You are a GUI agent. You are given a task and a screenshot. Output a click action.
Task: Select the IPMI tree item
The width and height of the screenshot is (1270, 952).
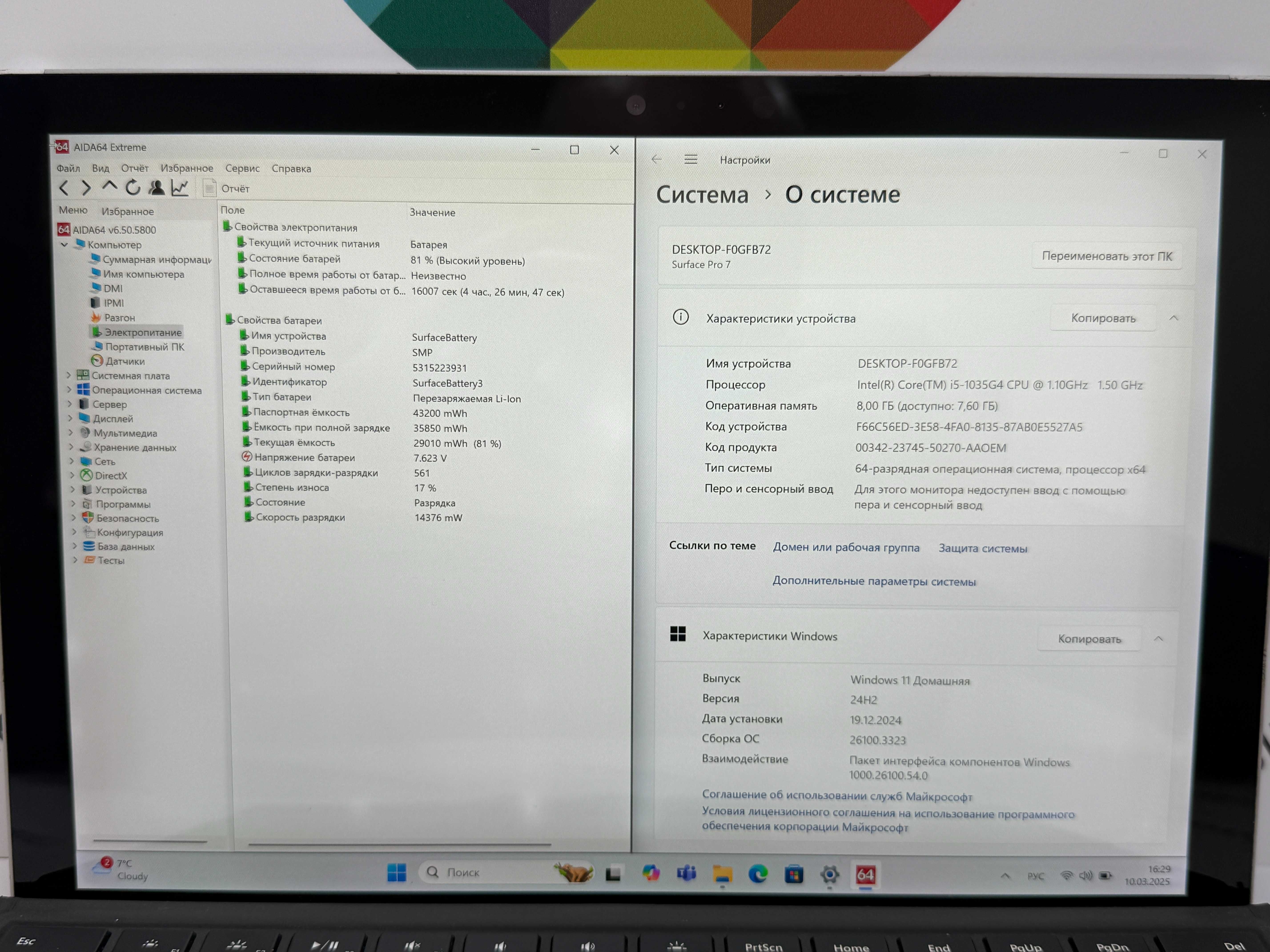(x=107, y=302)
